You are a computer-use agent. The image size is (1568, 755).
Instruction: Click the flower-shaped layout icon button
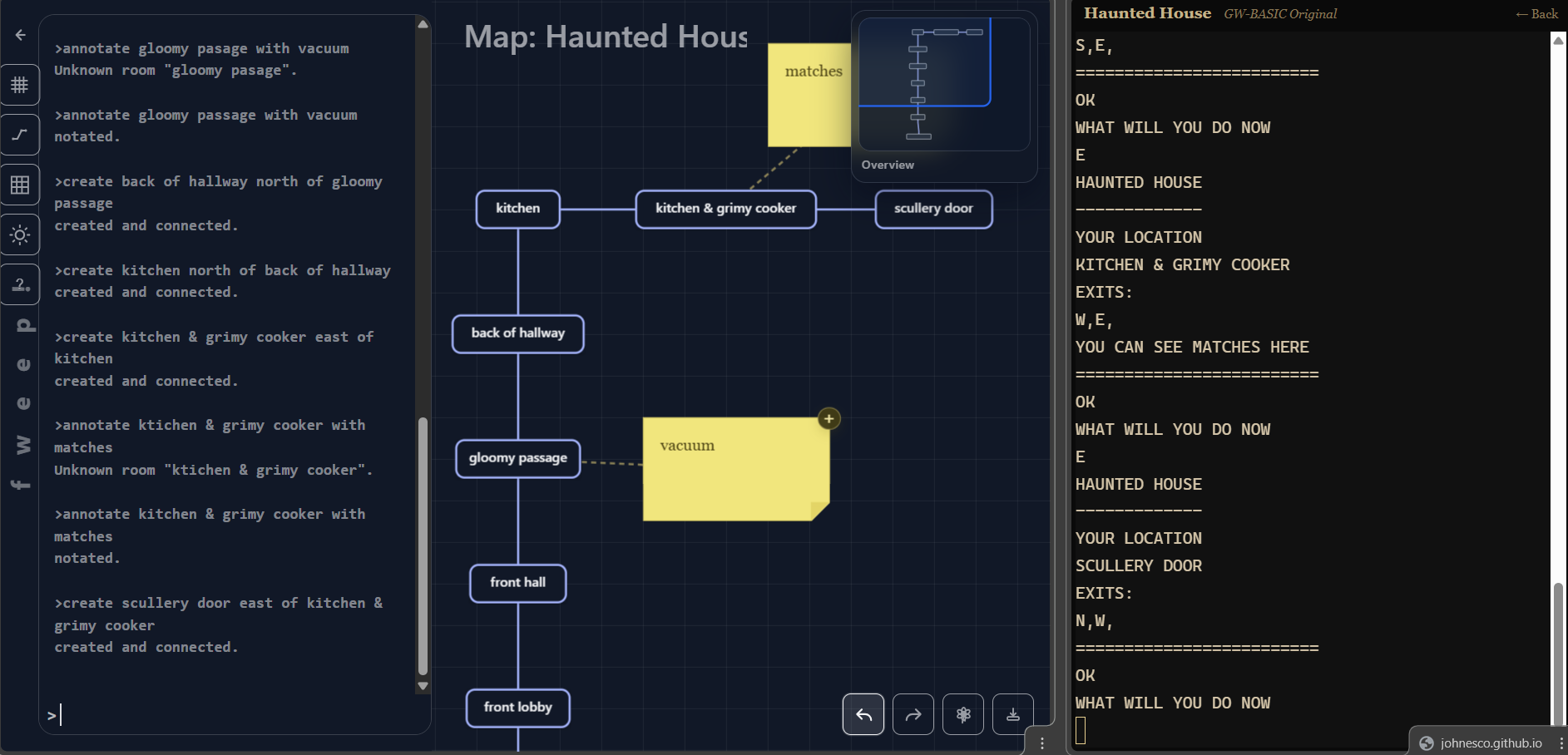(x=962, y=714)
